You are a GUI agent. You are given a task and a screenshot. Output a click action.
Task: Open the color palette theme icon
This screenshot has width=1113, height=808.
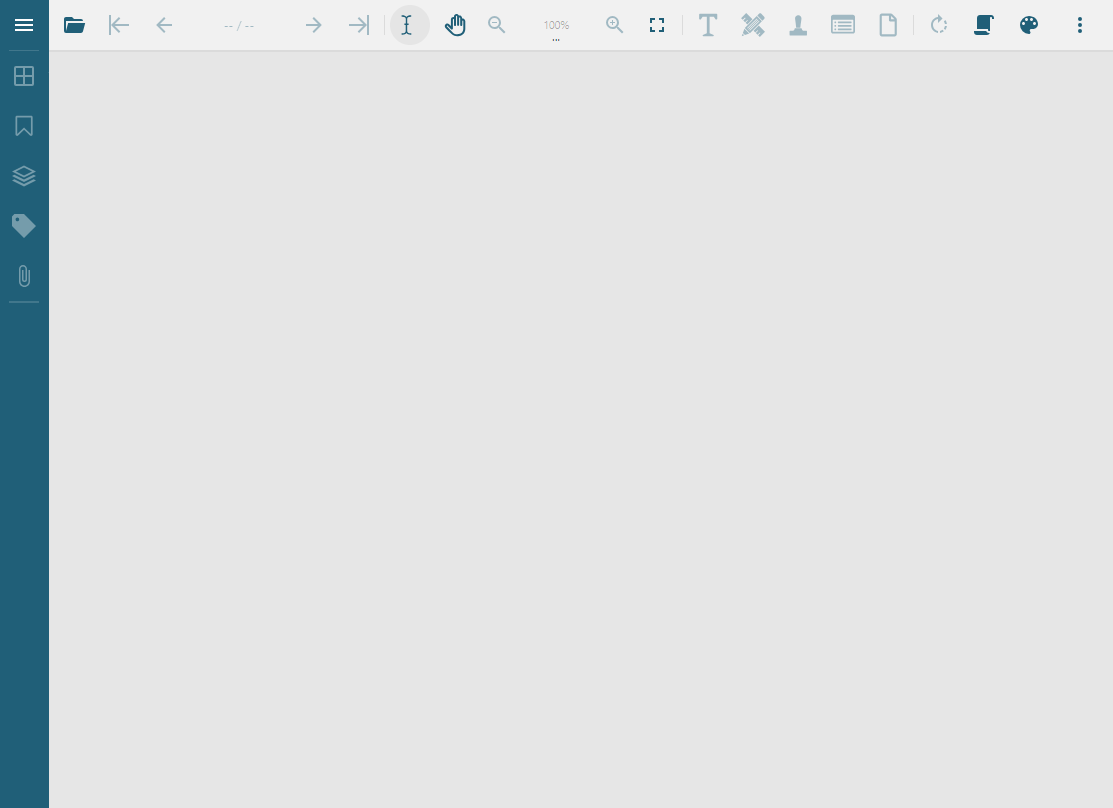click(1029, 25)
